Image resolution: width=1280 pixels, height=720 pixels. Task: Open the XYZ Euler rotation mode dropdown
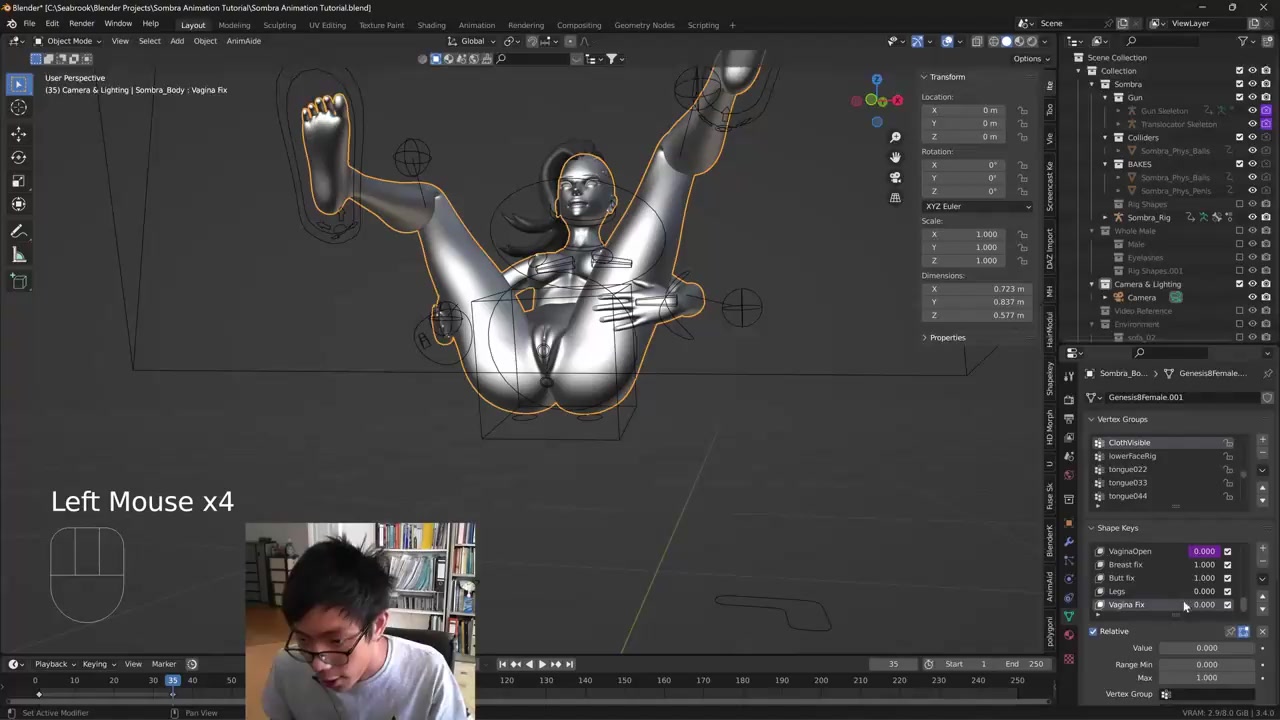(x=977, y=206)
